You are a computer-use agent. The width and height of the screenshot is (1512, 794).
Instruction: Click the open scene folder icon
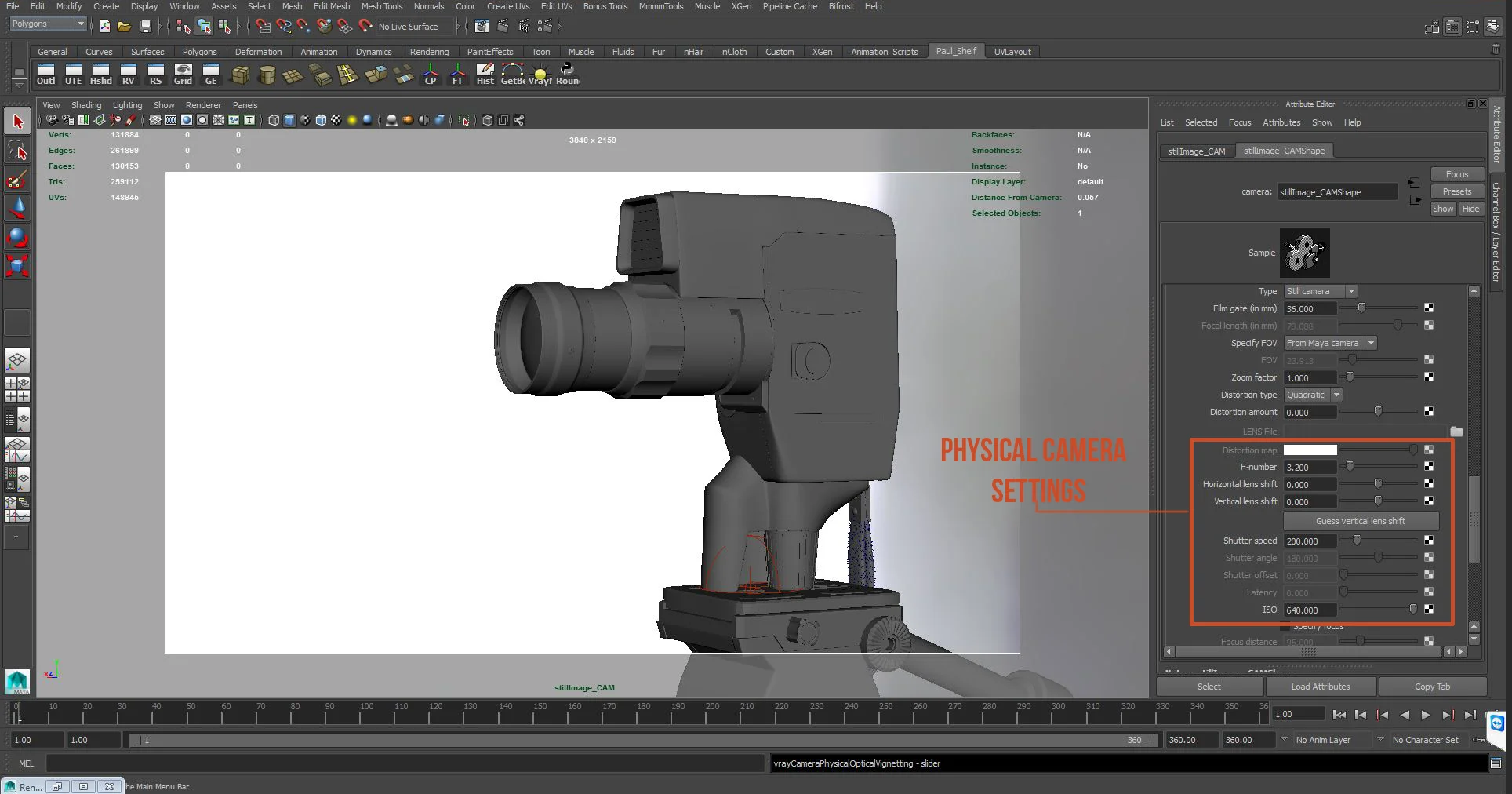click(124, 27)
